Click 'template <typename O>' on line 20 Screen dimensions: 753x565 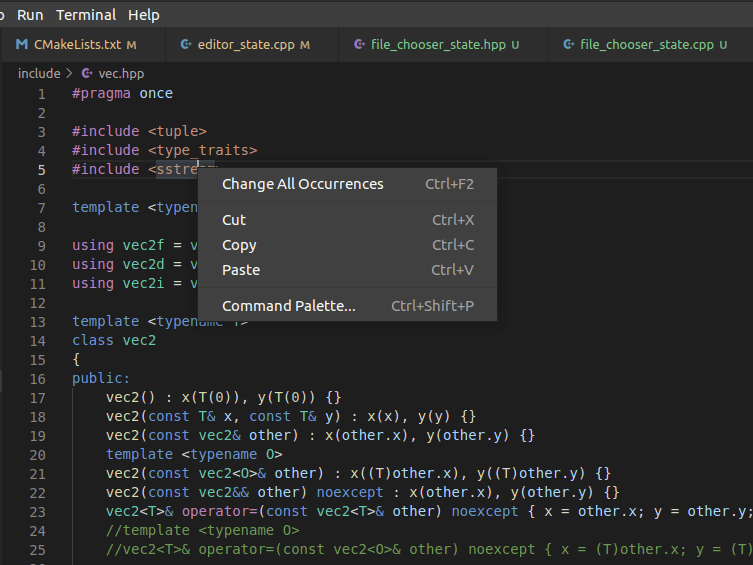194,454
